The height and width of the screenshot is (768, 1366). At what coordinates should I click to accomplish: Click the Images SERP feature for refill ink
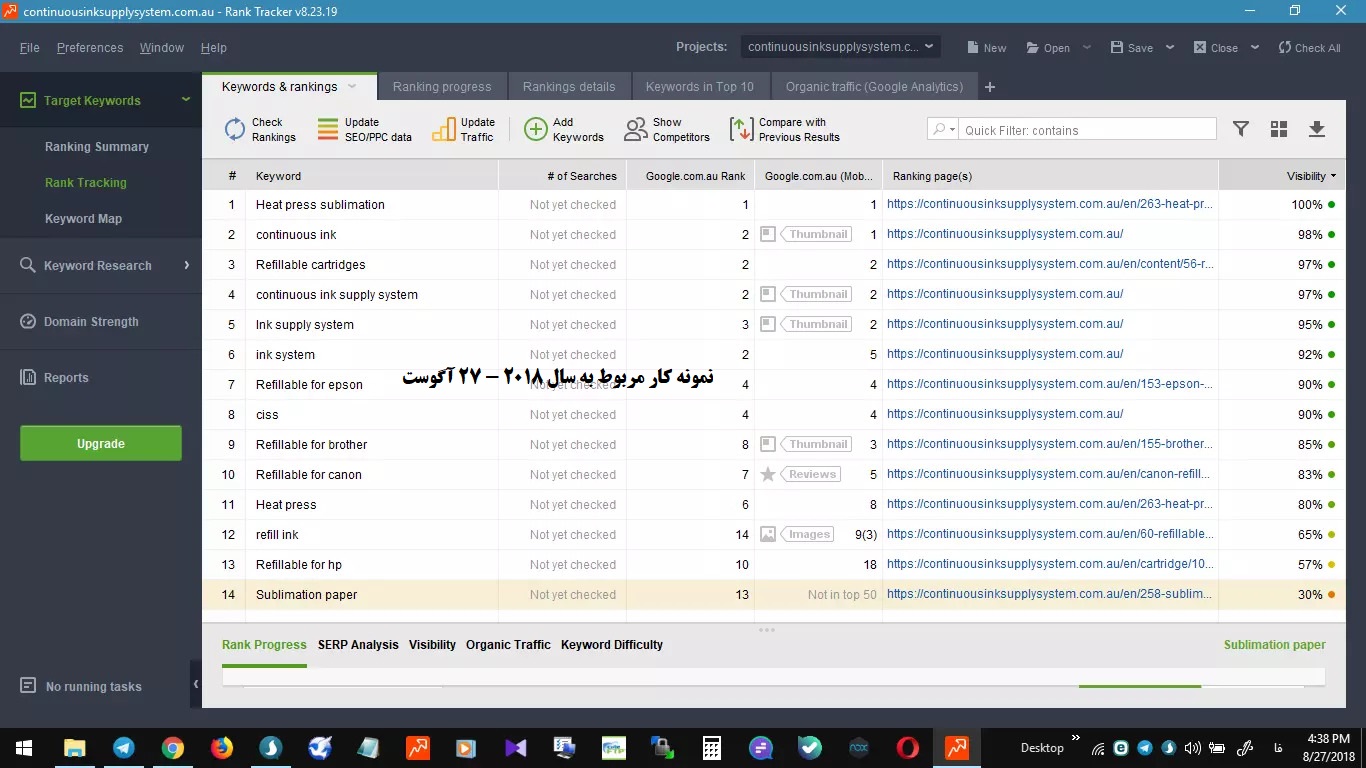(x=797, y=534)
